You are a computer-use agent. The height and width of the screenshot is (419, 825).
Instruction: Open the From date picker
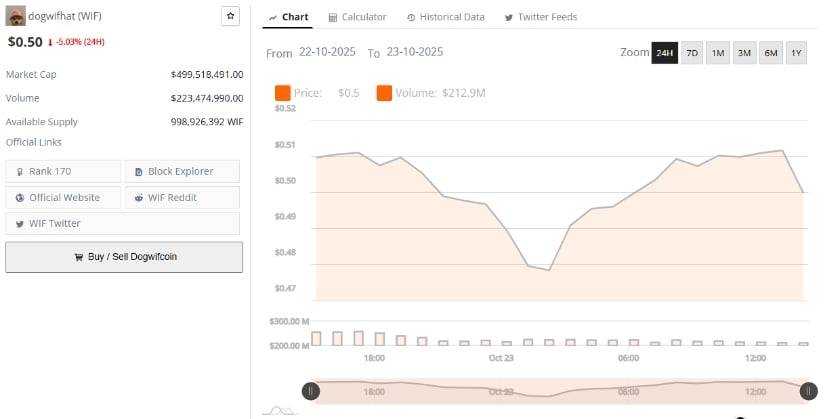click(329, 52)
